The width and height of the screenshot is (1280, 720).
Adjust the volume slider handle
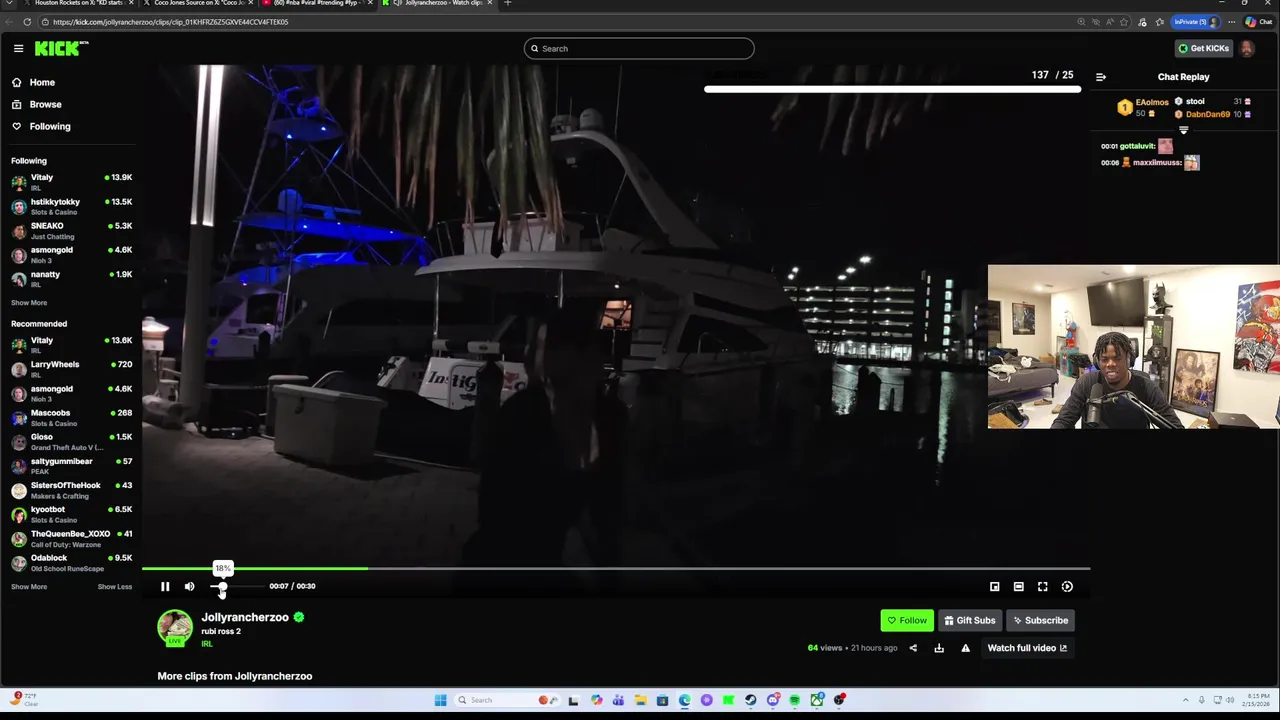(222, 587)
